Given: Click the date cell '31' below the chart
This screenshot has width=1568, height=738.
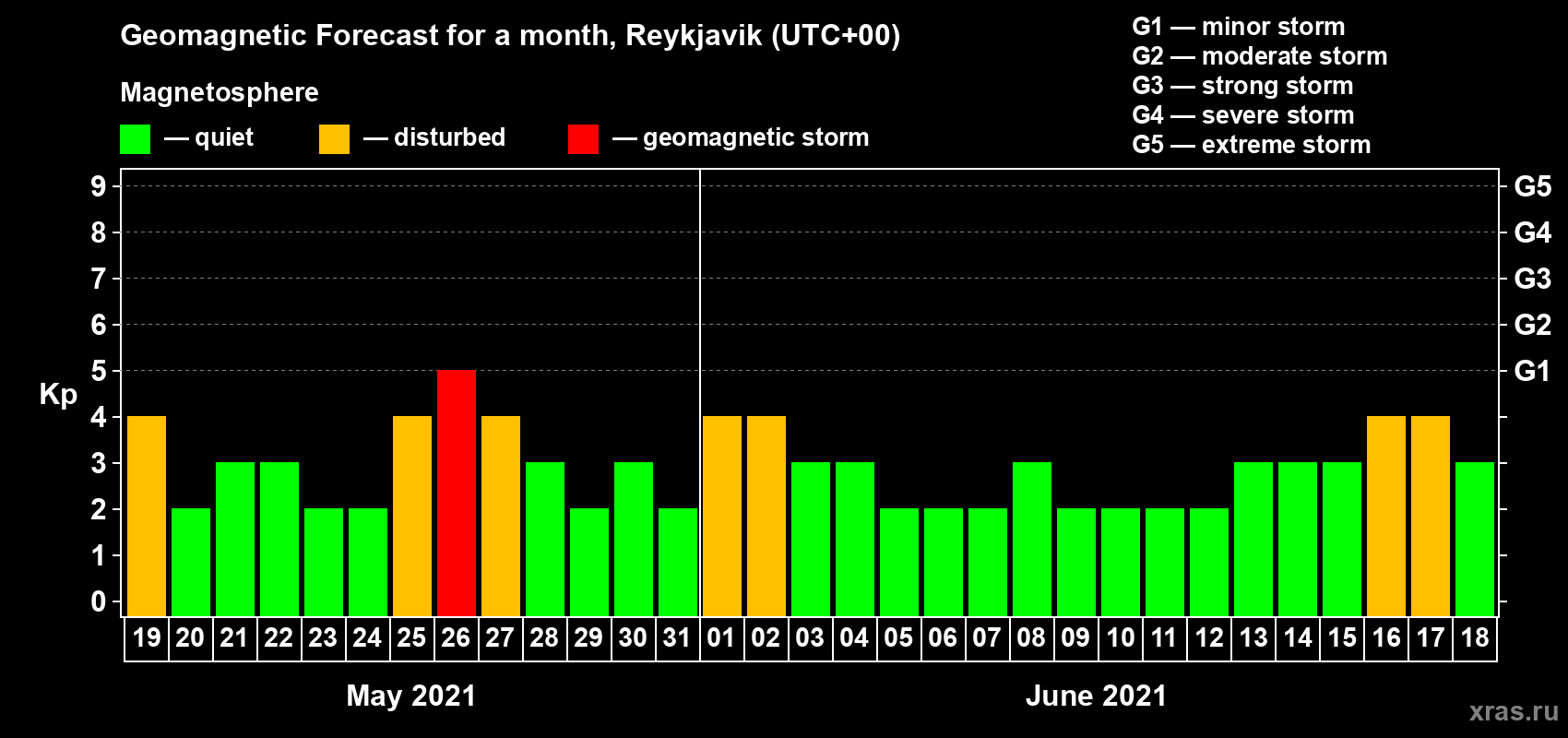Looking at the screenshot, I should pos(678,638).
